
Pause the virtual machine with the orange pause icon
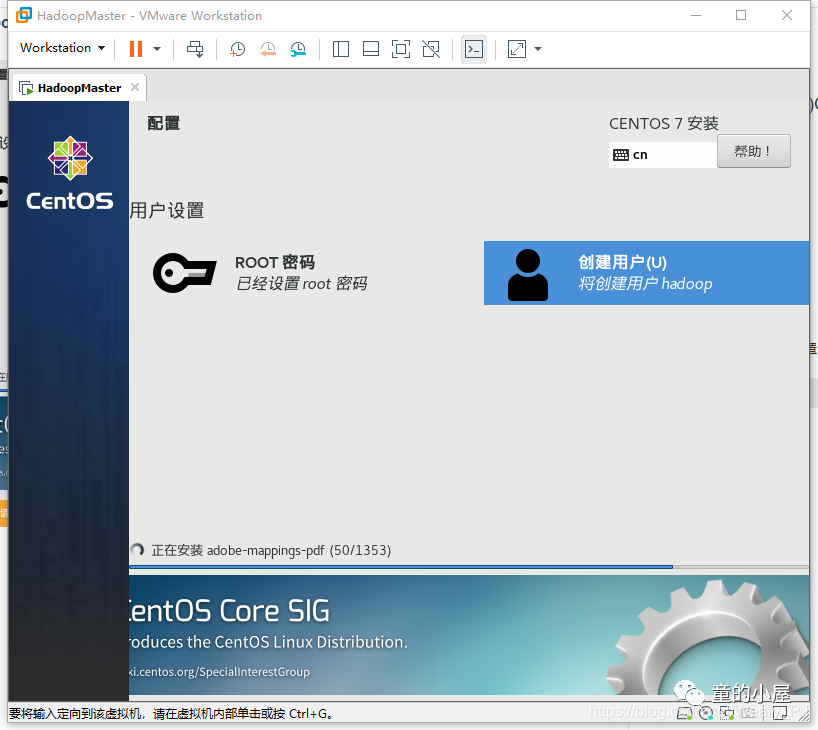point(136,49)
